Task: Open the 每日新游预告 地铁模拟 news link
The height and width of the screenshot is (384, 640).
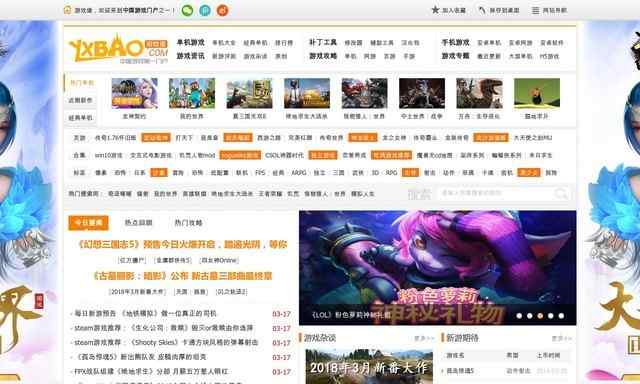Action: 145,313
